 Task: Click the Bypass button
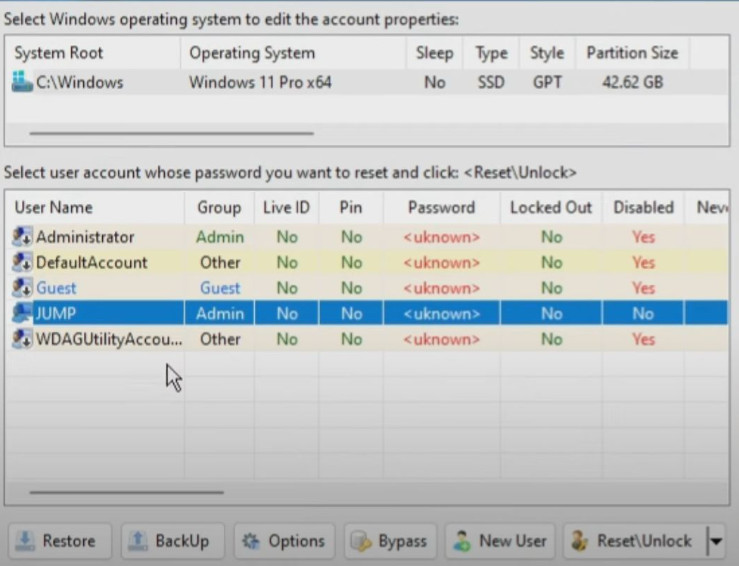click(x=390, y=541)
